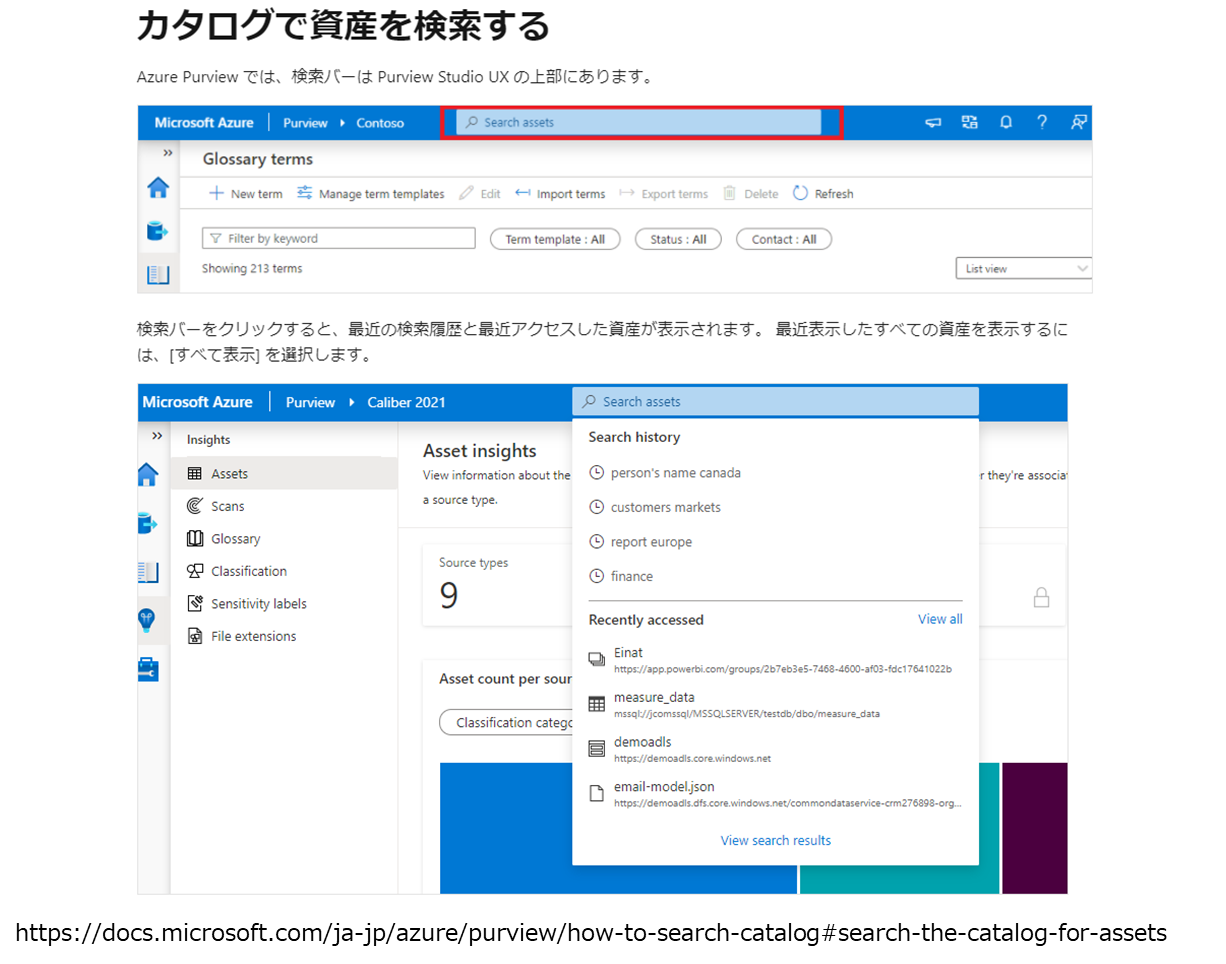Open measure_data in Recently accessed

[775, 704]
